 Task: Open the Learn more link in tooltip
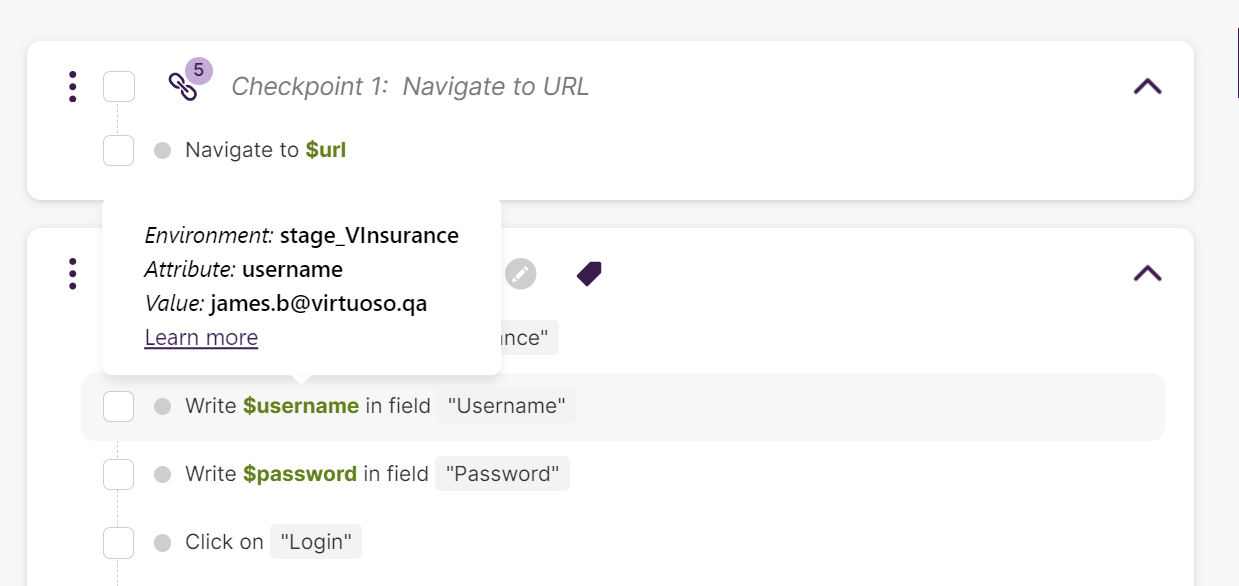coord(201,338)
